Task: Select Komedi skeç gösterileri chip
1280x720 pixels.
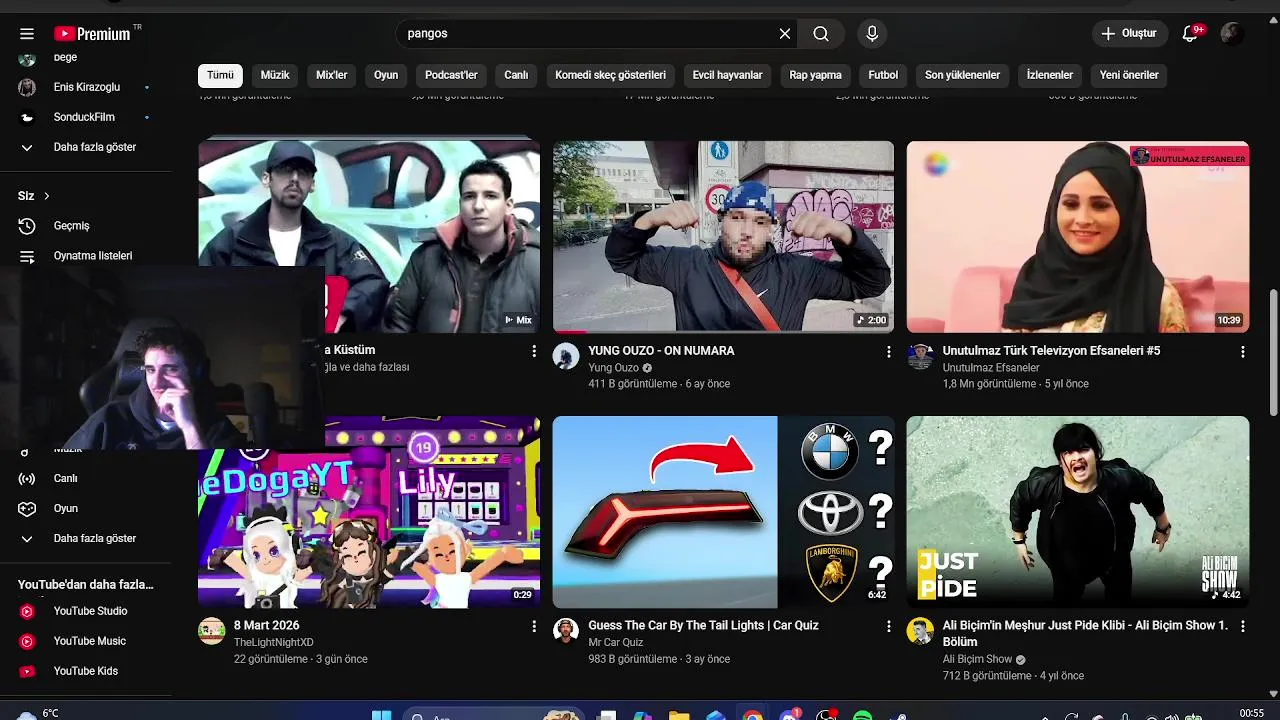Action: (x=610, y=75)
